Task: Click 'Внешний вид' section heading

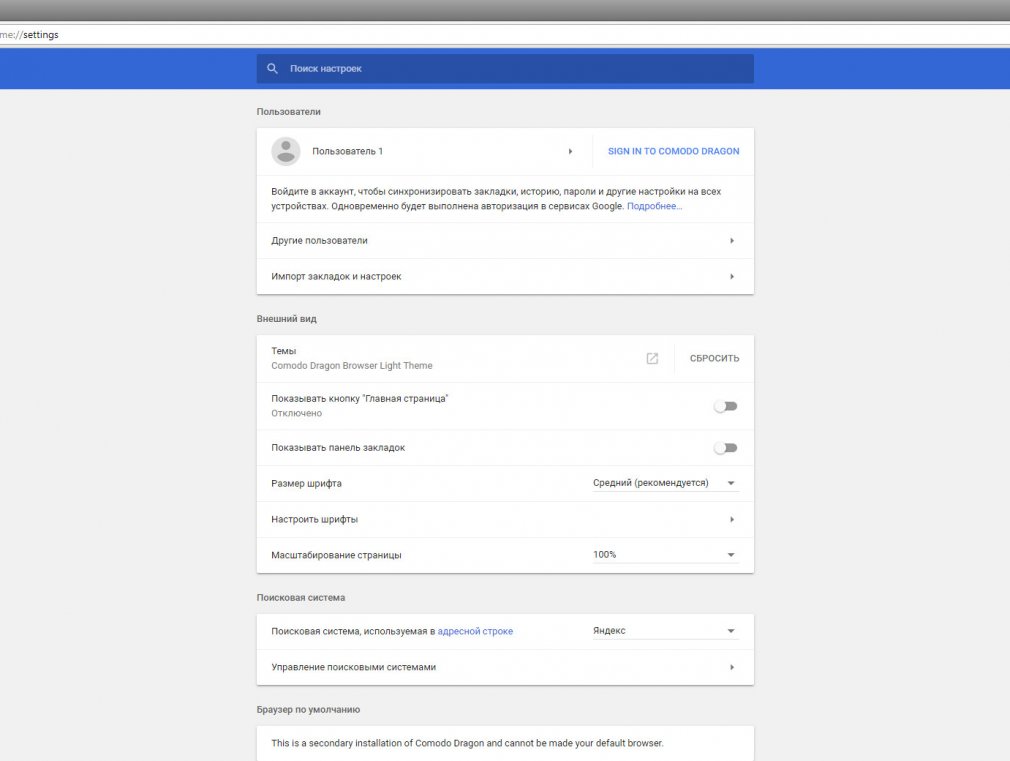Action: coord(287,319)
